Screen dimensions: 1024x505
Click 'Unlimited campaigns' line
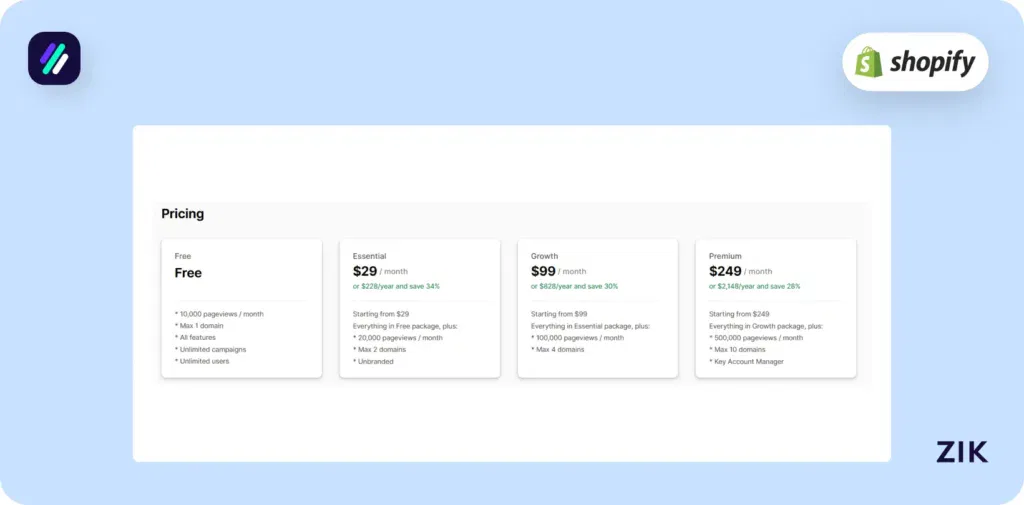click(210, 350)
